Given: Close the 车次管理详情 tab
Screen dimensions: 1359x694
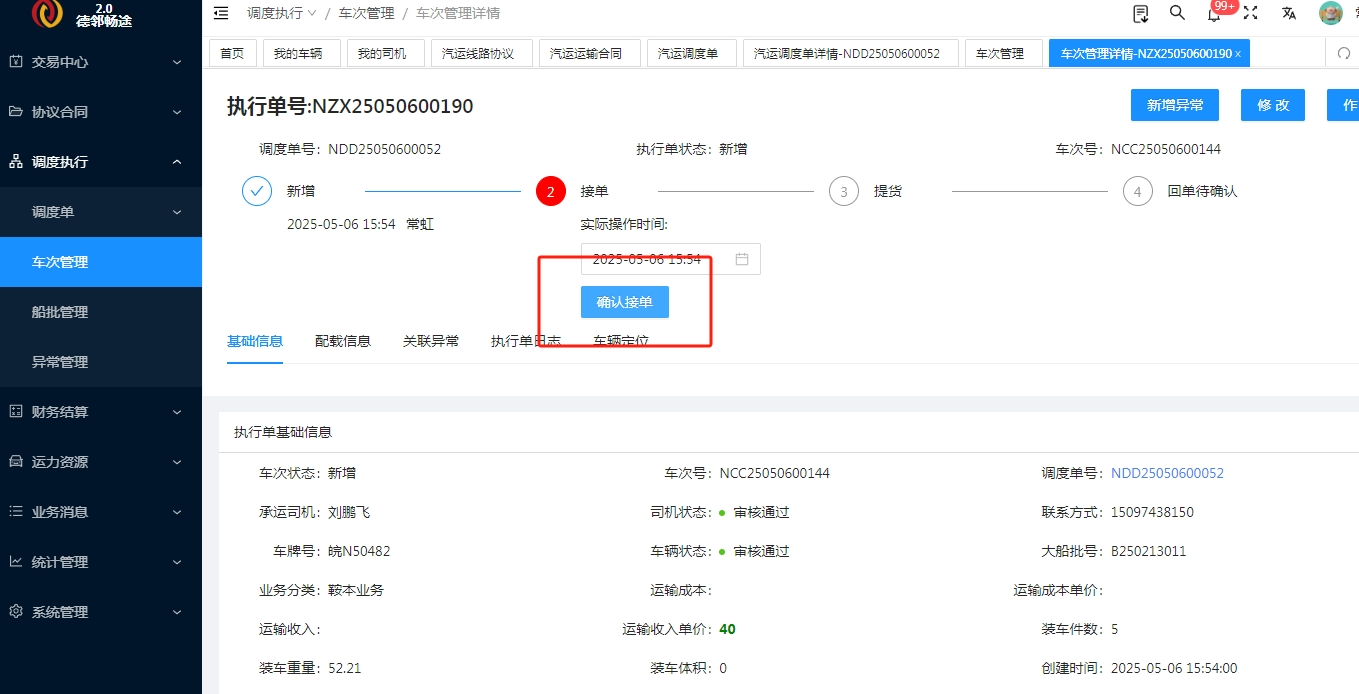Looking at the screenshot, I should (x=1238, y=54).
